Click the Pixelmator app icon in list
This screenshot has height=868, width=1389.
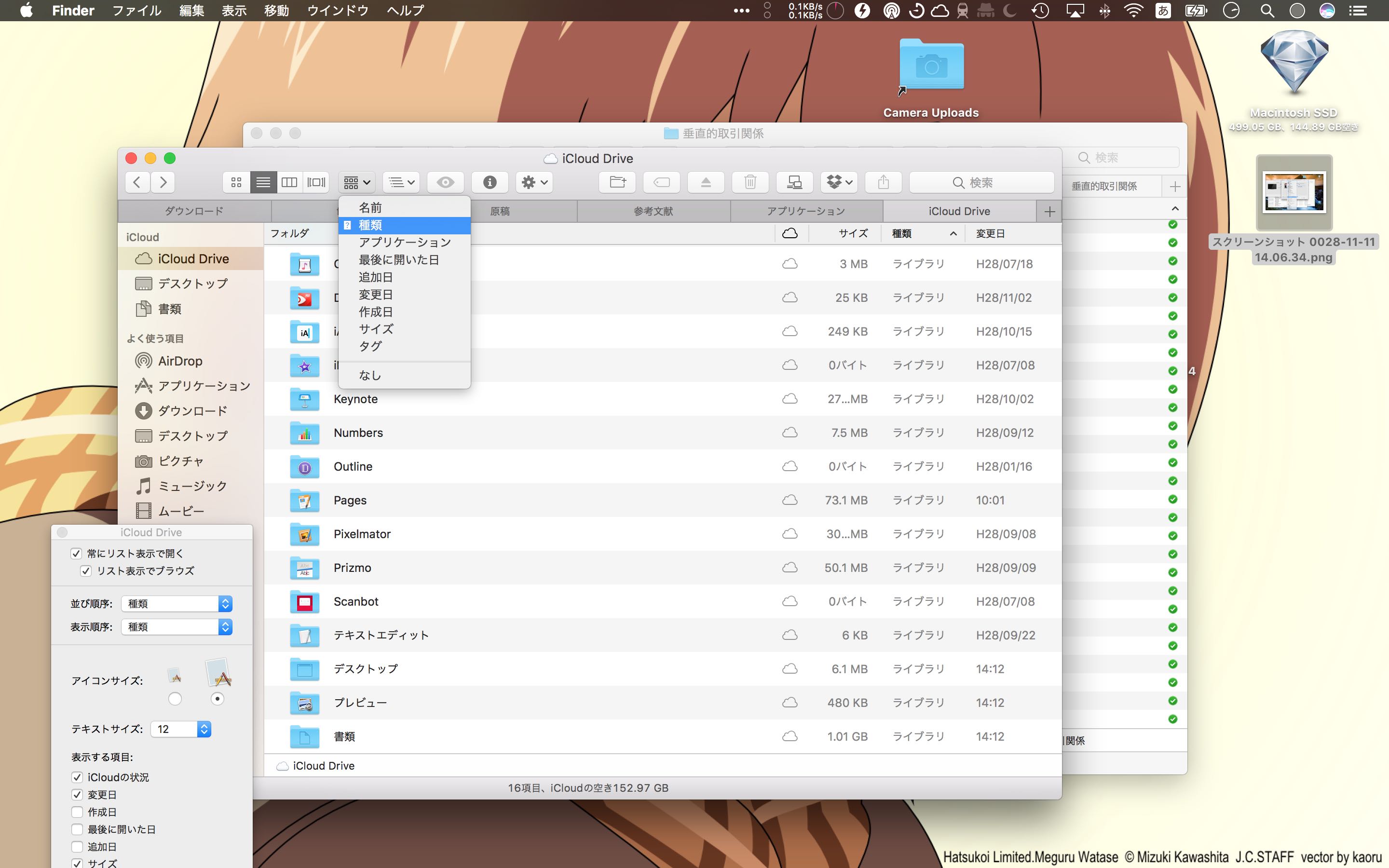pos(304,534)
